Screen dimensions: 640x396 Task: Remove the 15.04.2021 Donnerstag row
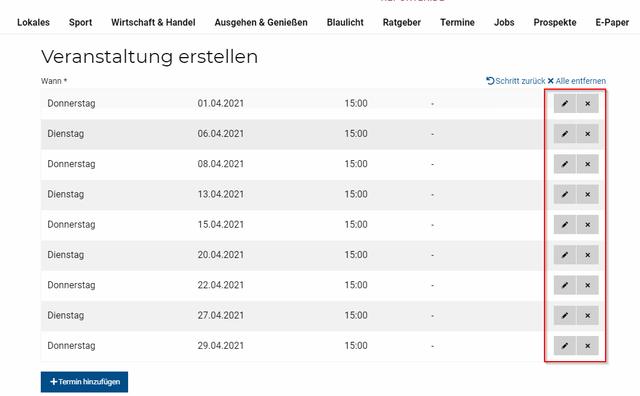click(x=588, y=225)
